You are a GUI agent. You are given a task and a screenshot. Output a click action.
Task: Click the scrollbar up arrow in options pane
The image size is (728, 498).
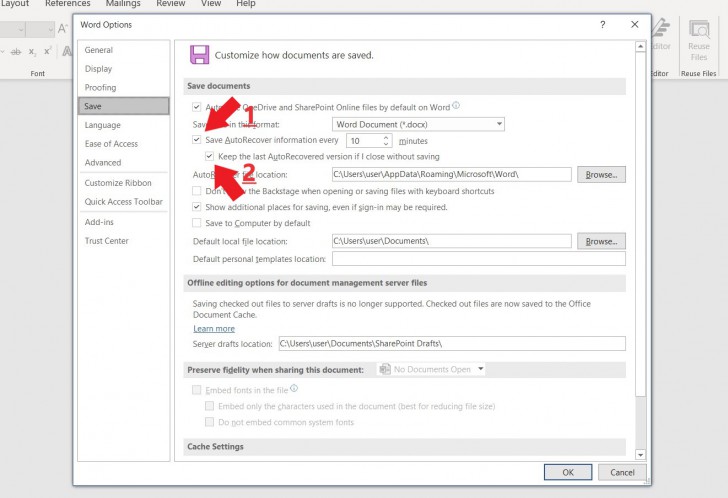pyautogui.click(x=640, y=46)
